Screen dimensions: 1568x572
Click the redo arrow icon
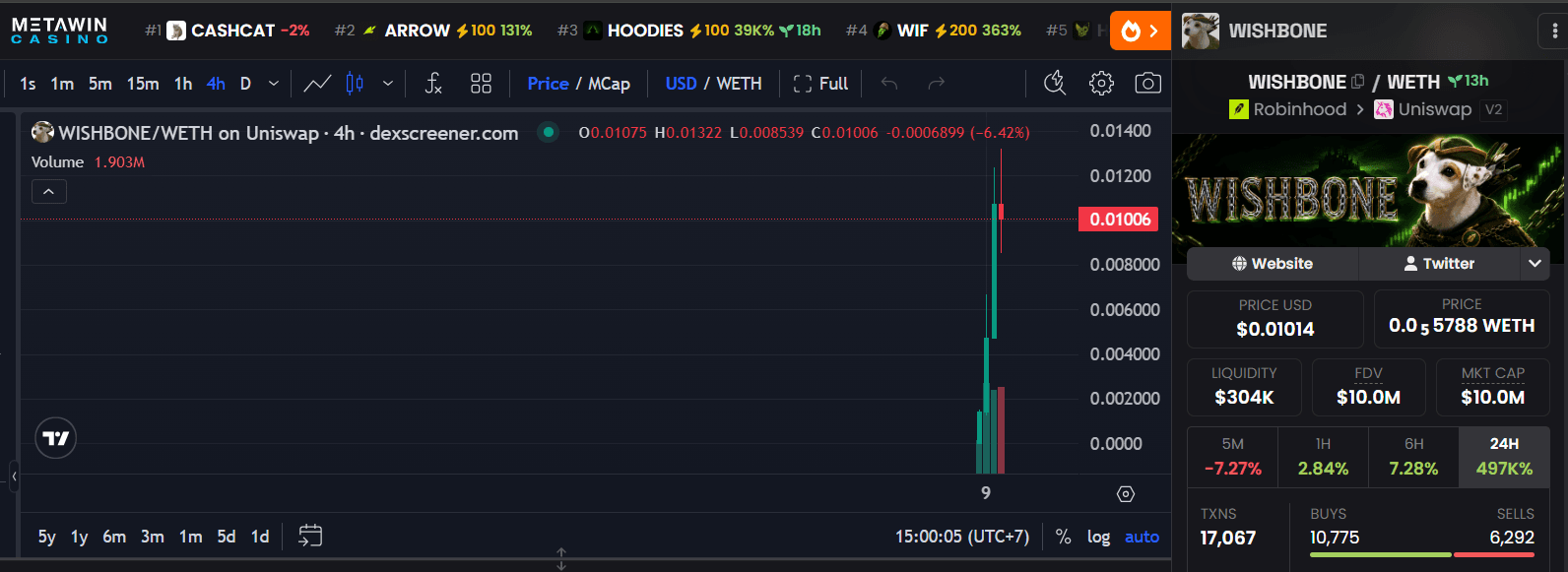pos(937,84)
